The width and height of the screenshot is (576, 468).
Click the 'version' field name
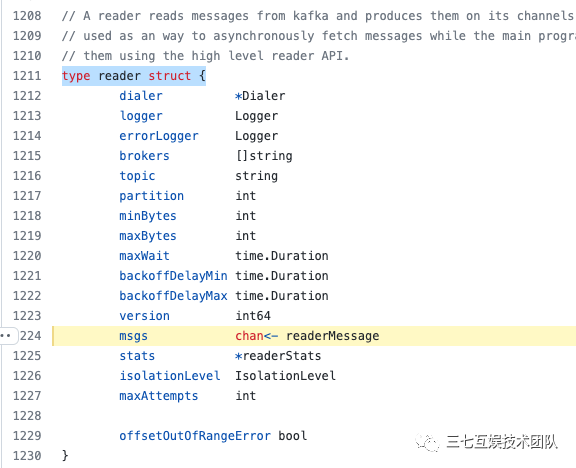144,316
